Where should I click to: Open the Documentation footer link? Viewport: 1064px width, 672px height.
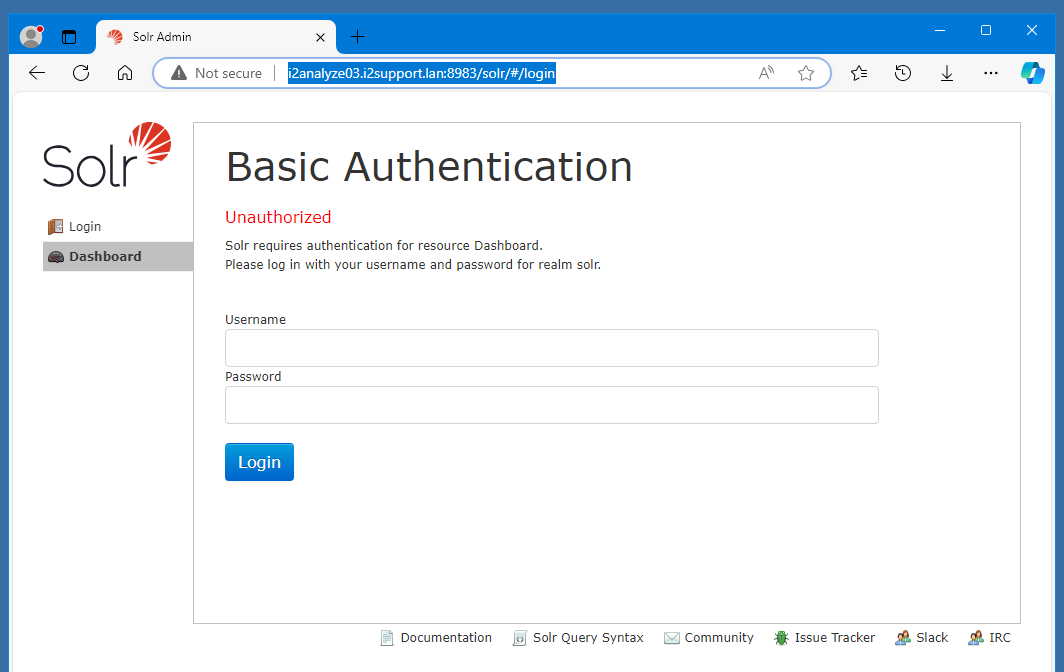[445, 638]
